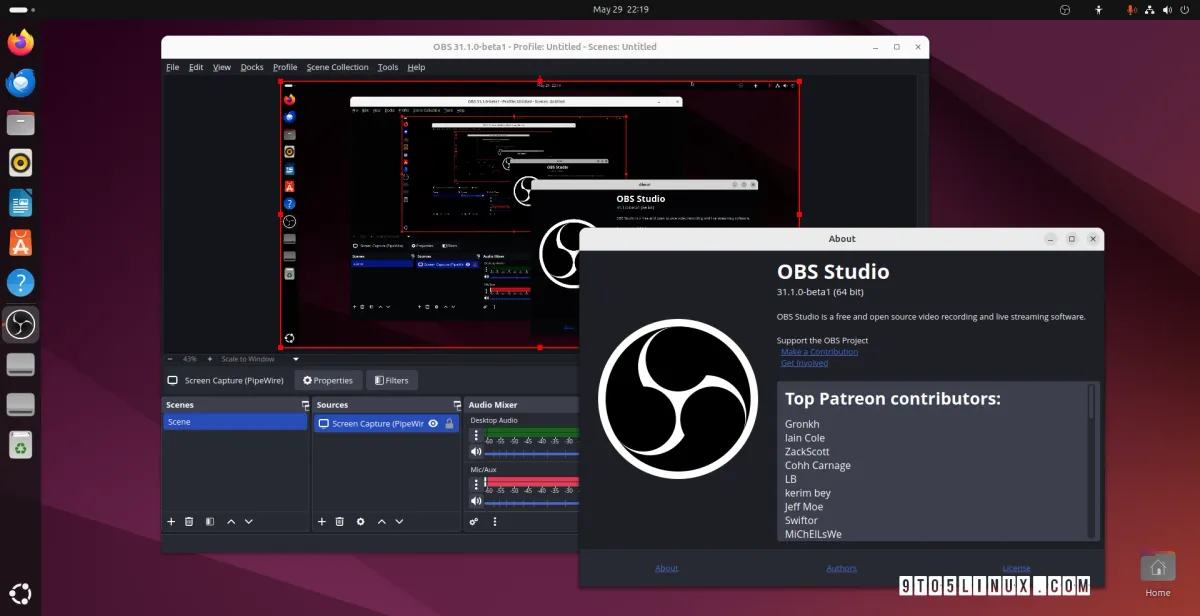Mute Desktop Audio speaker icon

[476, 451]
